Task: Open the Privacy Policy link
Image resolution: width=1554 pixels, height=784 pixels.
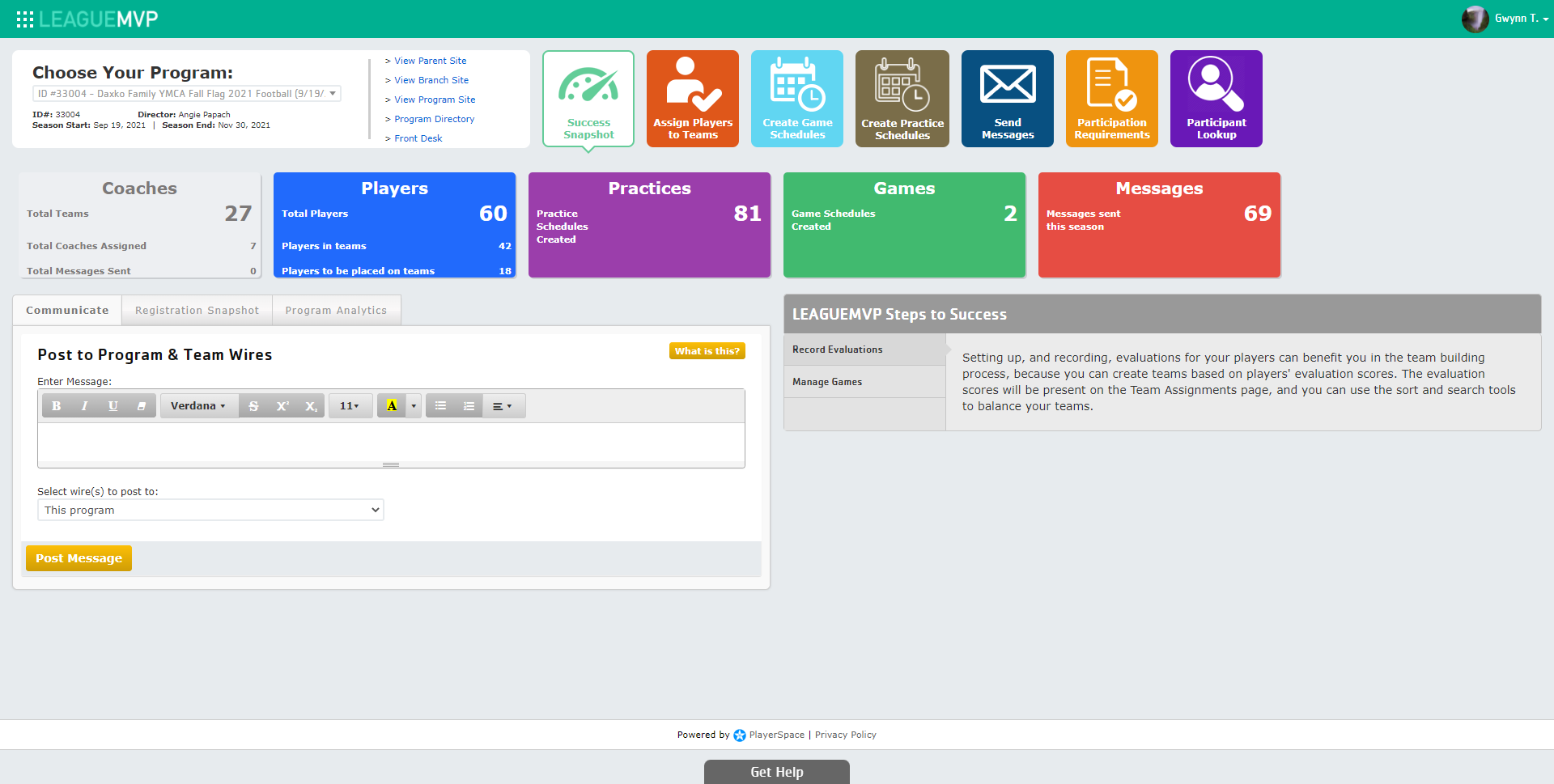Action: tap(845, 735)
